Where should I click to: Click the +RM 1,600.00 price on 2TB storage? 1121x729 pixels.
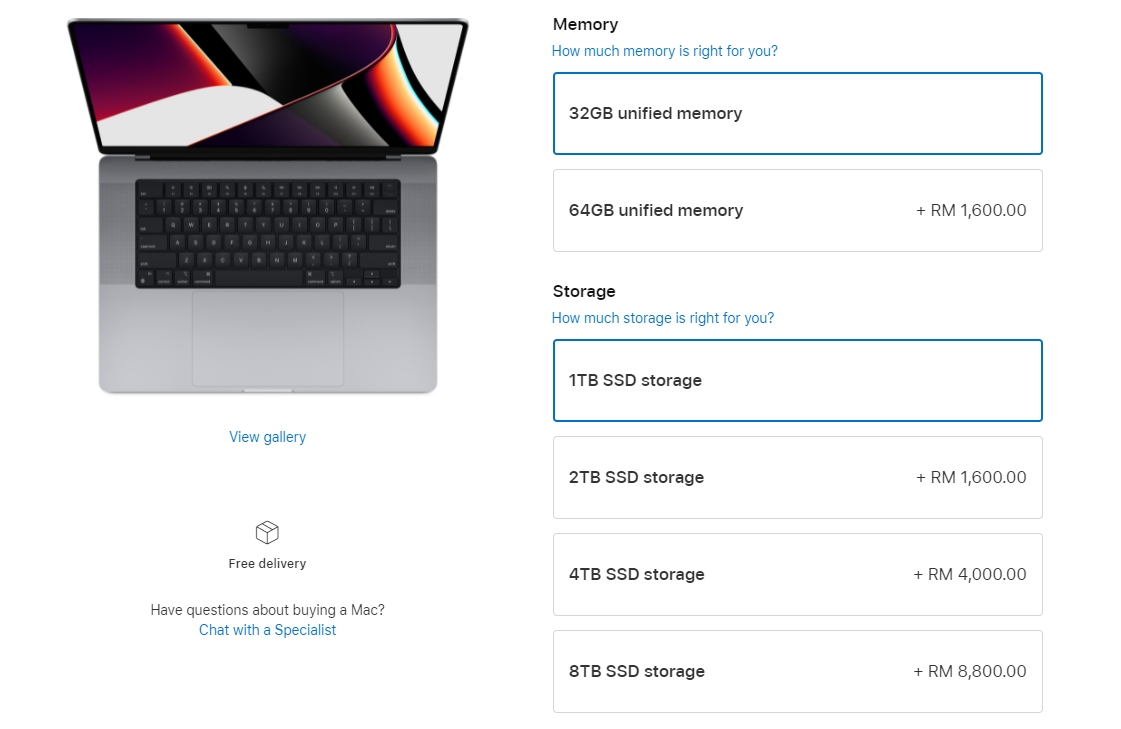point(971,477)
